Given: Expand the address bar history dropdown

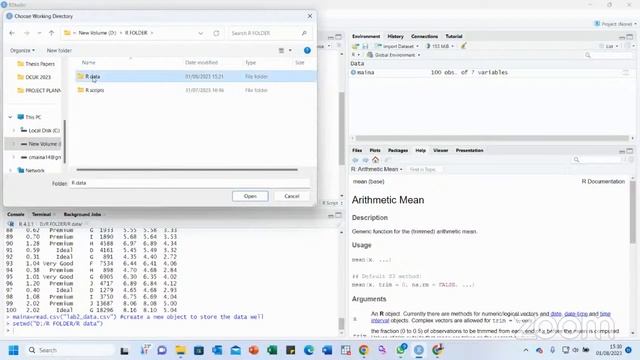Looking at the screenshot, I should coord(200,33).
